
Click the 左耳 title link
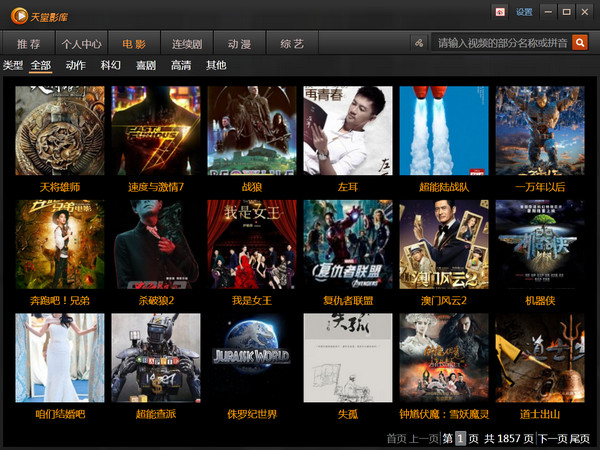pos(348,187)
